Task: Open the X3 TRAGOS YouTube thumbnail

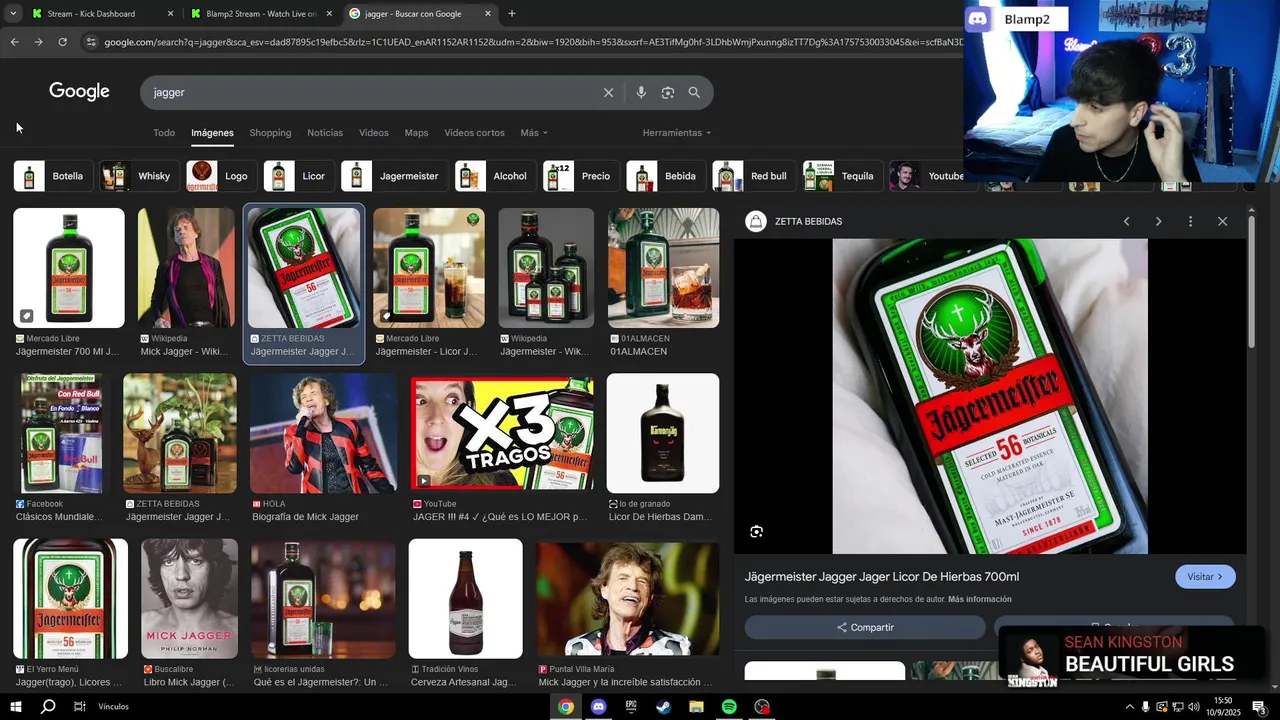Action: pos(502,433)
